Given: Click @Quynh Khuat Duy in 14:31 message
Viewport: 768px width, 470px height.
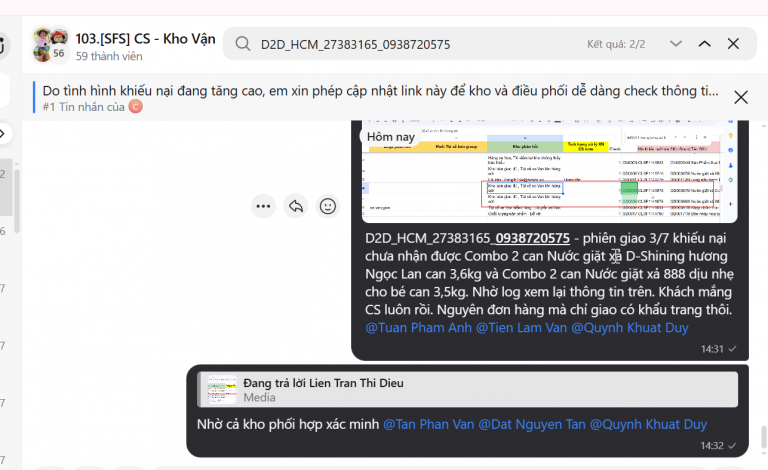Looking at the screenshot, I should pos(629,328).
